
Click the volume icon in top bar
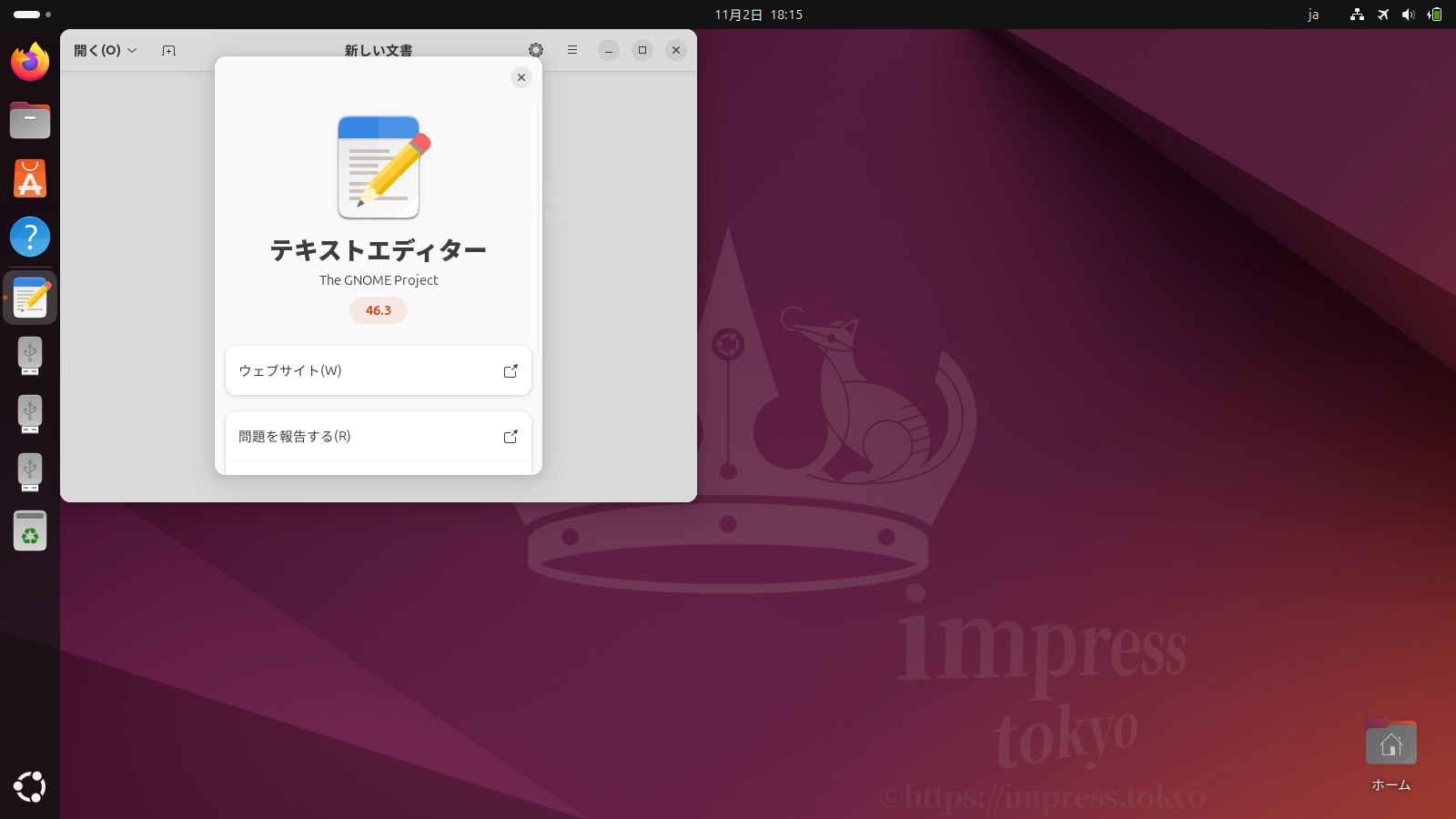(x=1409, y=15)
